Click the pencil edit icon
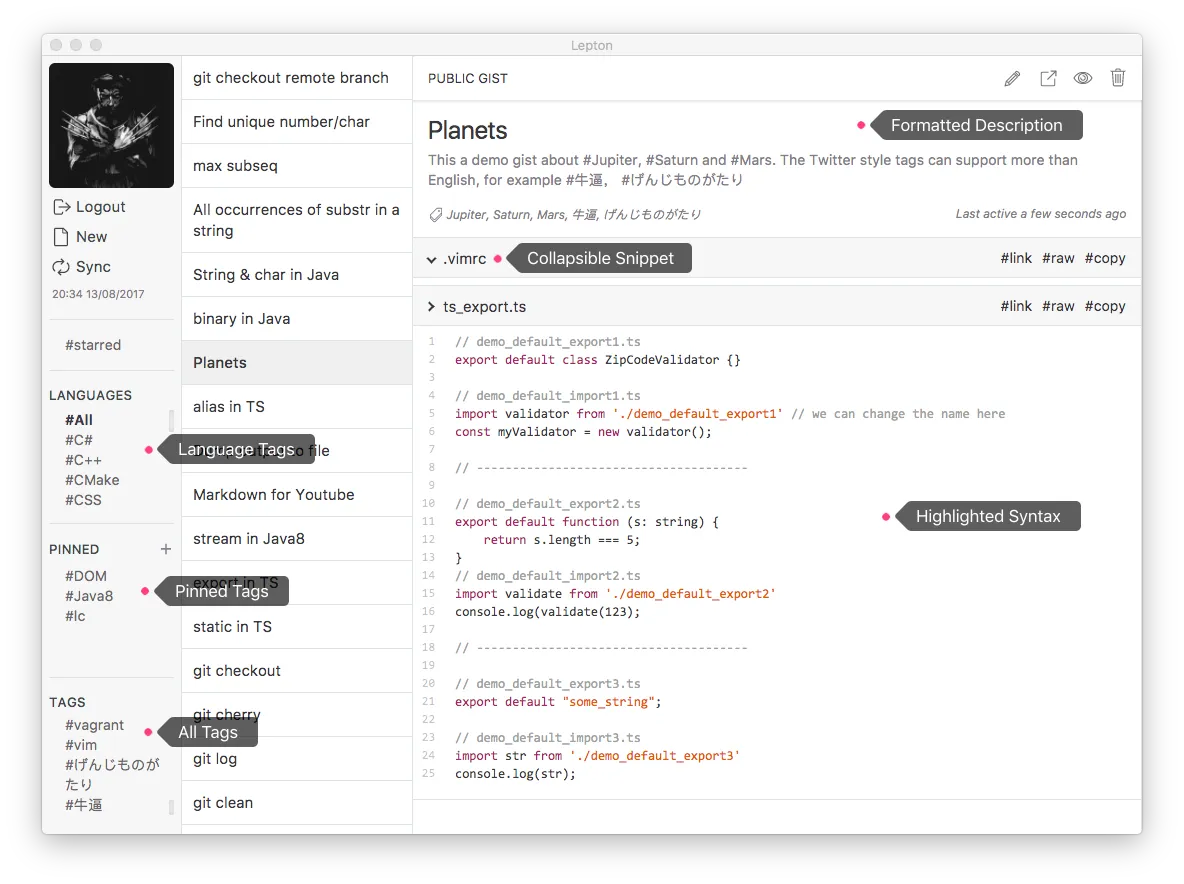Image resolution: width=1184 pixels, height=884 pixels. point(1012,79)
